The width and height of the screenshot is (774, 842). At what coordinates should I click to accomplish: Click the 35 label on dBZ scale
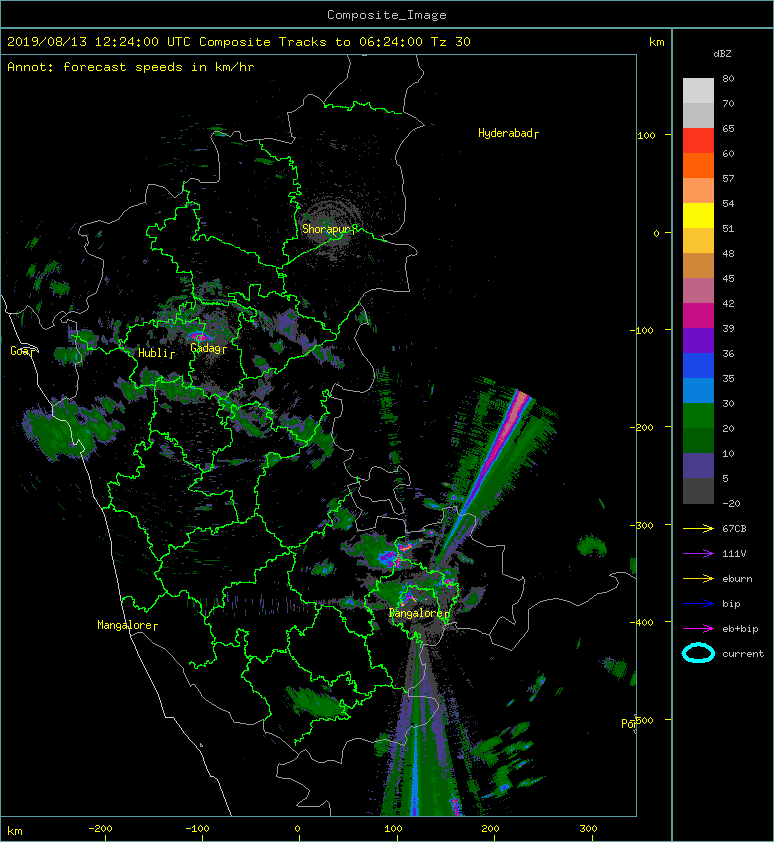728,379
